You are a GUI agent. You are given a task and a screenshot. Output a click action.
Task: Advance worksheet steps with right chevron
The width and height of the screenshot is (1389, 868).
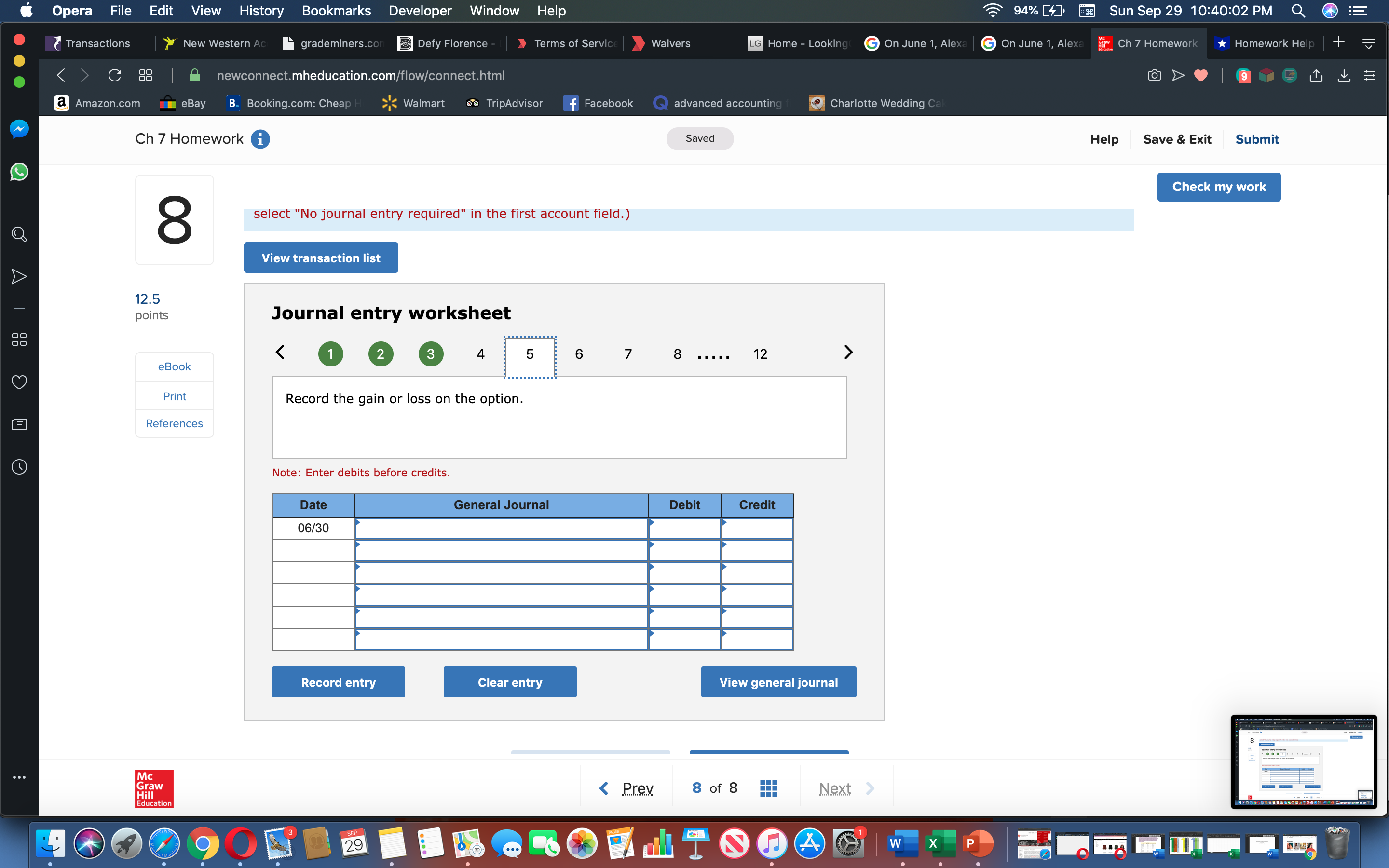pos(848,352)
